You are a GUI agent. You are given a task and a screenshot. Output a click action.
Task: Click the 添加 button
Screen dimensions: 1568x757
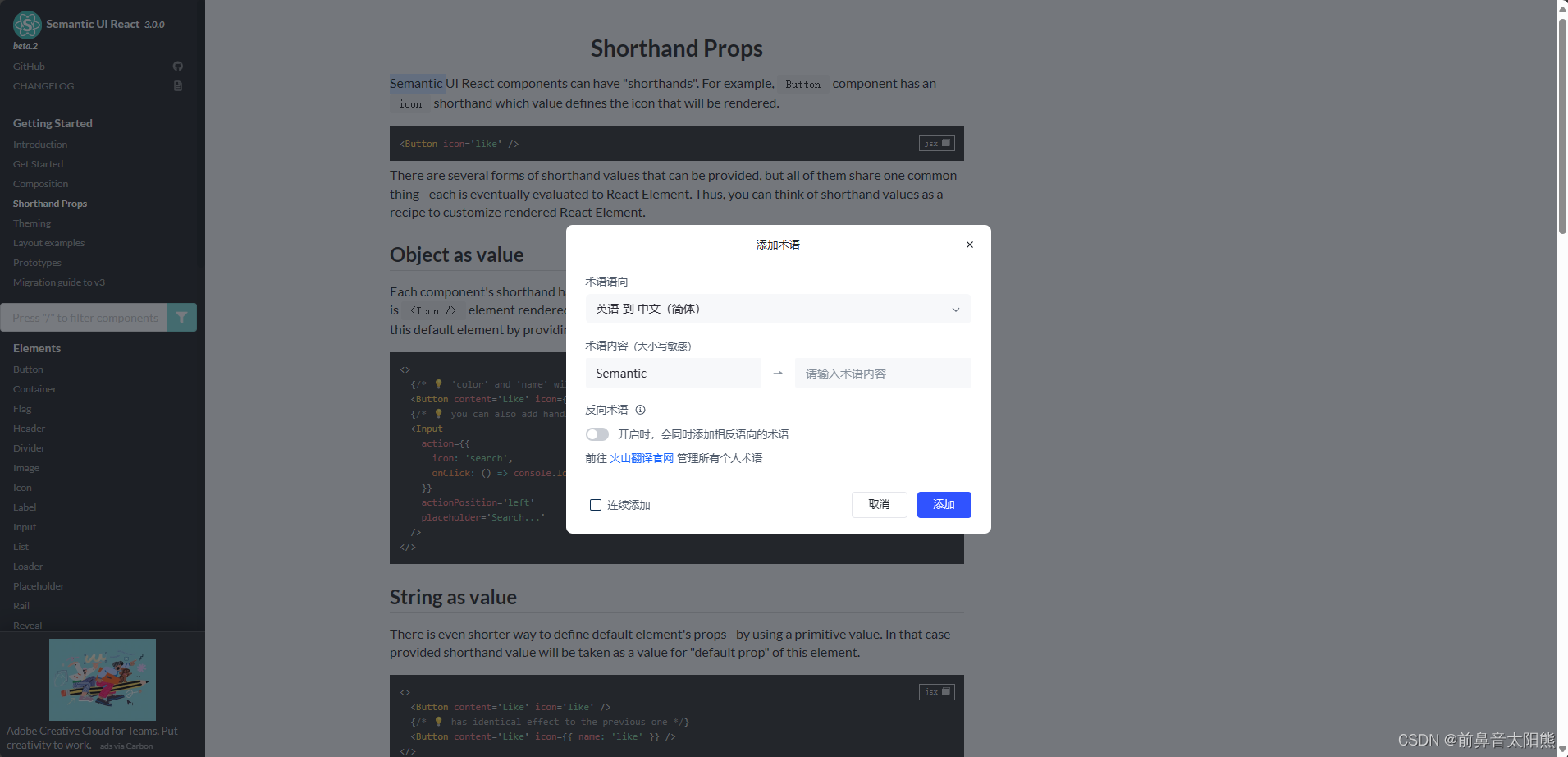(944, 505)
